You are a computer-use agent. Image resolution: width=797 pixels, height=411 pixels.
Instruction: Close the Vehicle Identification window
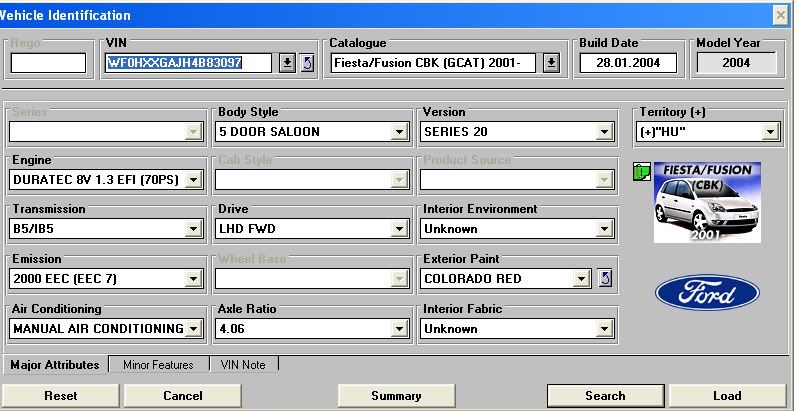pyautogui.click(x=780, y=15)
